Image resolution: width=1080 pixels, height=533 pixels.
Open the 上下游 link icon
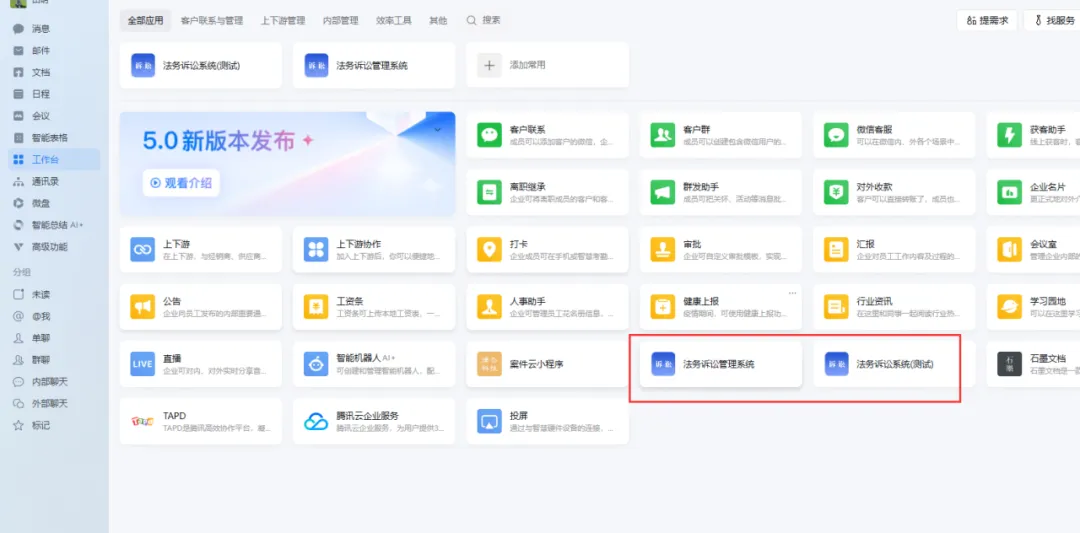tap(143, 249)
